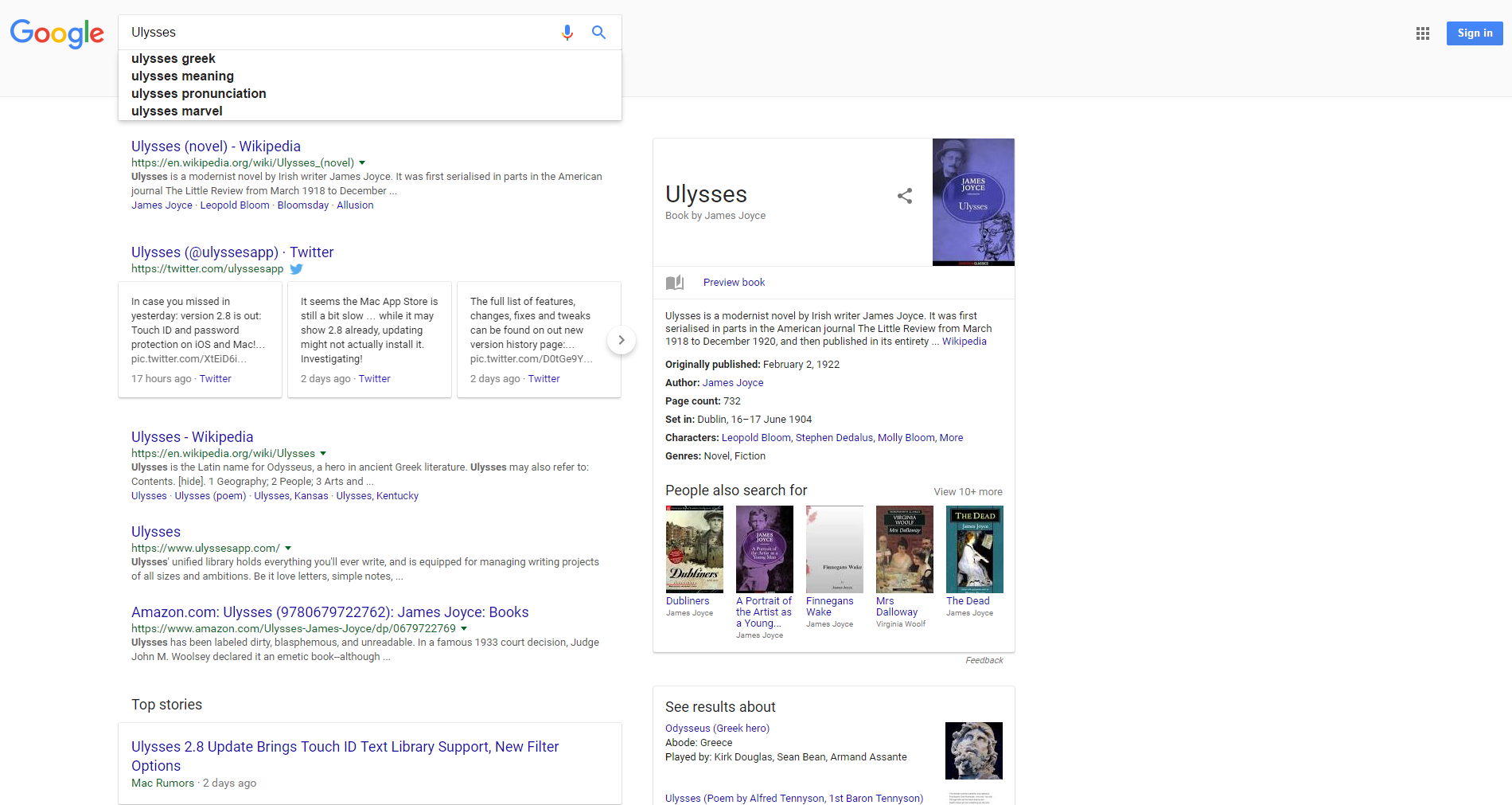Click the Google logo

pyautogui.click(x=57, y=33)
